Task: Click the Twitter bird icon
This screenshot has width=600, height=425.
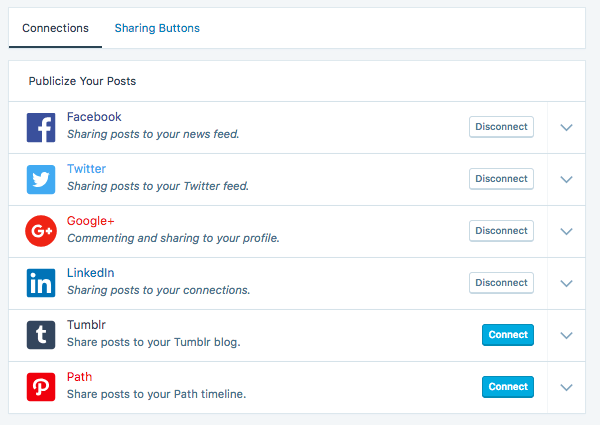Action: click(x=41, y=179)
